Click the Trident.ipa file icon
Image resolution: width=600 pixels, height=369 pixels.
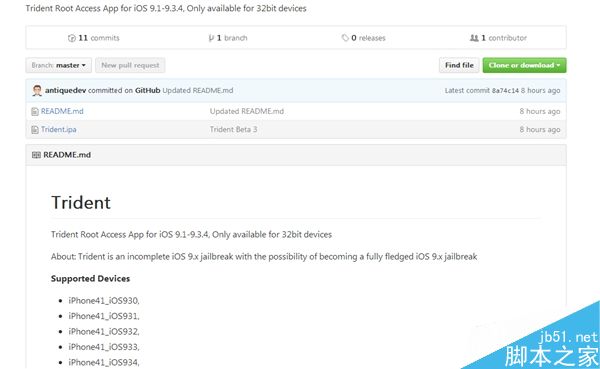pyautogui.click(x=35, y=130)
